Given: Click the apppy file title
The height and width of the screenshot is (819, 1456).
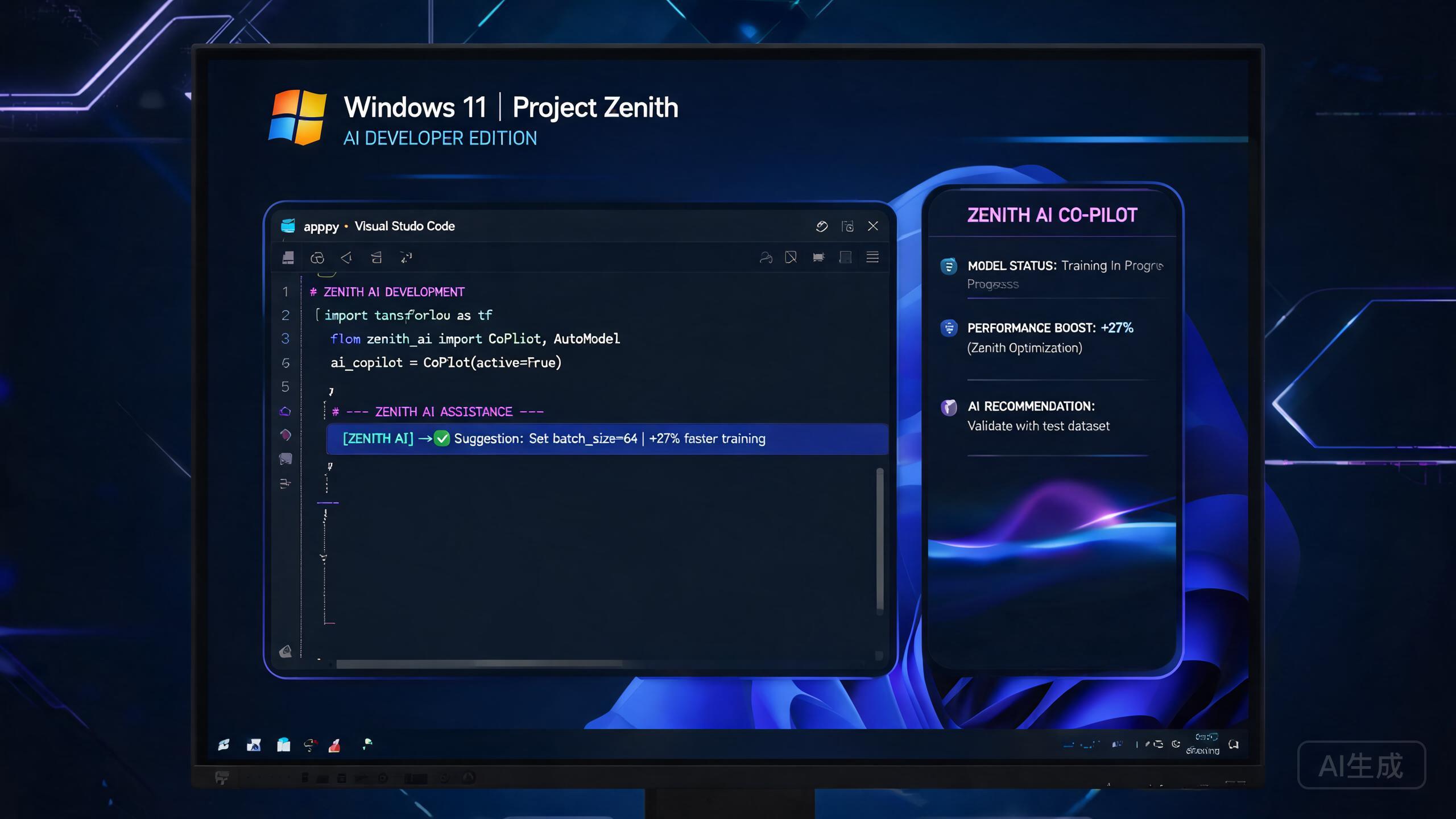Looking at the screenshot, I should tap(321, 226).
